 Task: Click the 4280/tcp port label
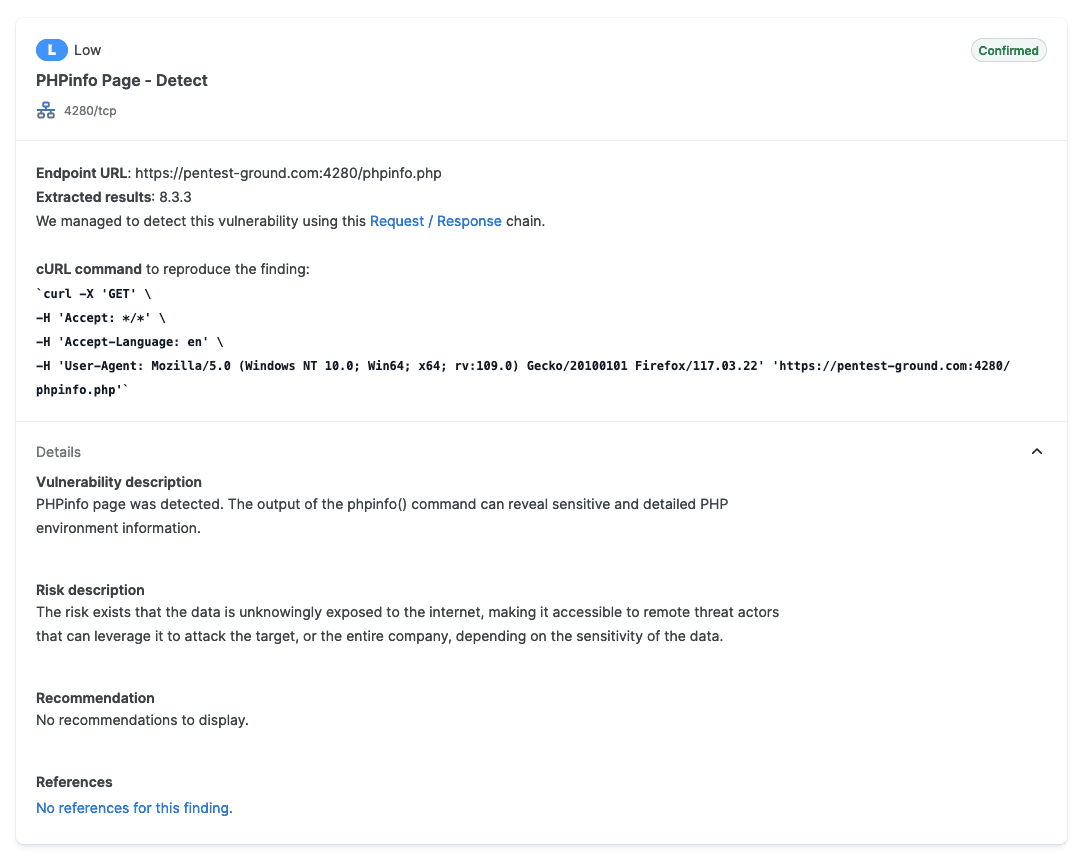(x=90, y=111)
